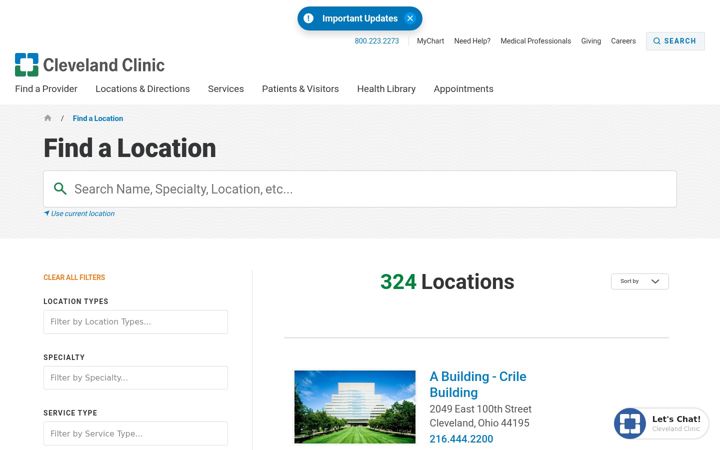Open the Giving link

click(591, 41)
